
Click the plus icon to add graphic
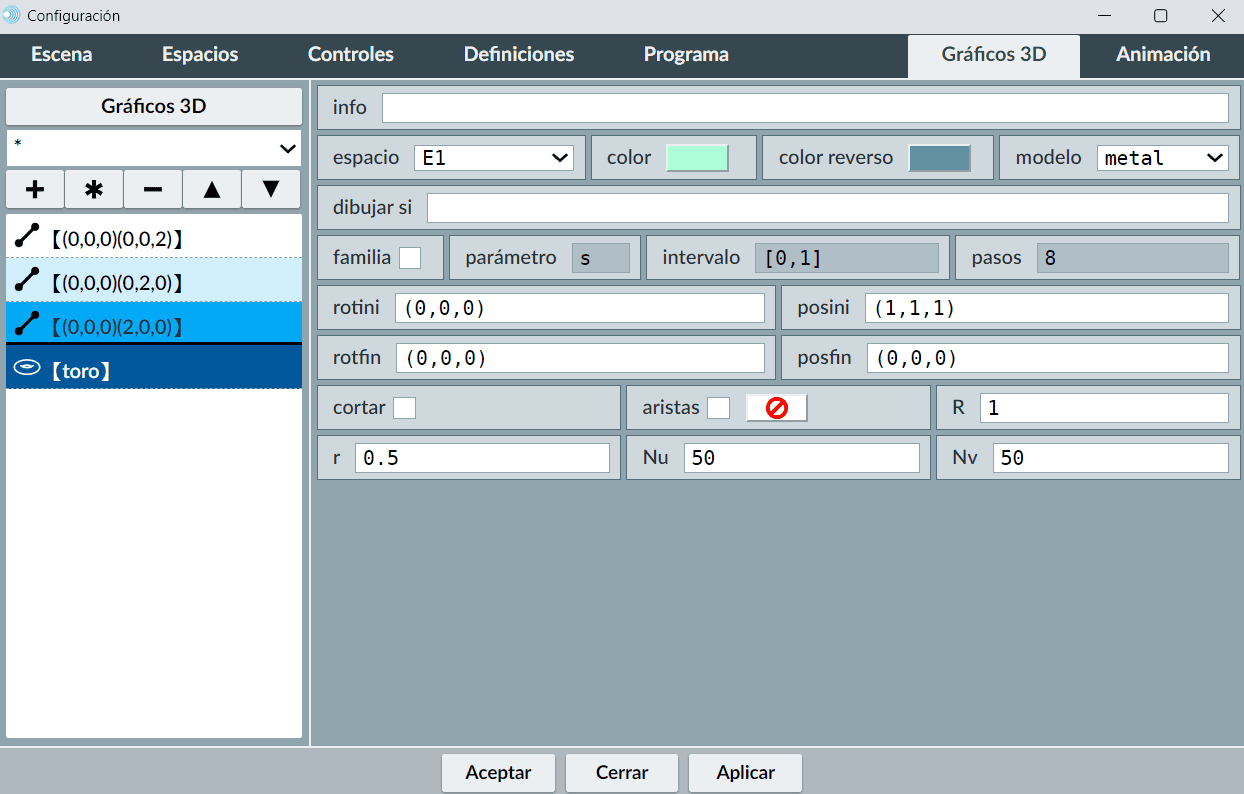click(35, 189)
